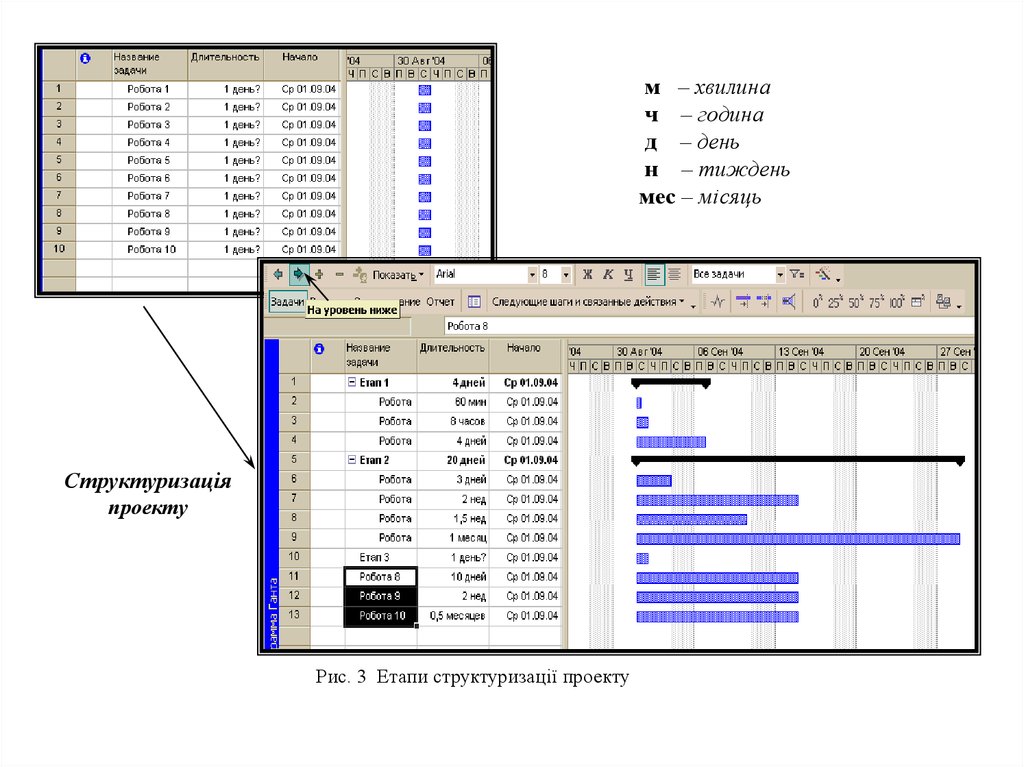Toggle Bold formatting button
The image size is (1024, 767).
coord(588,274)
